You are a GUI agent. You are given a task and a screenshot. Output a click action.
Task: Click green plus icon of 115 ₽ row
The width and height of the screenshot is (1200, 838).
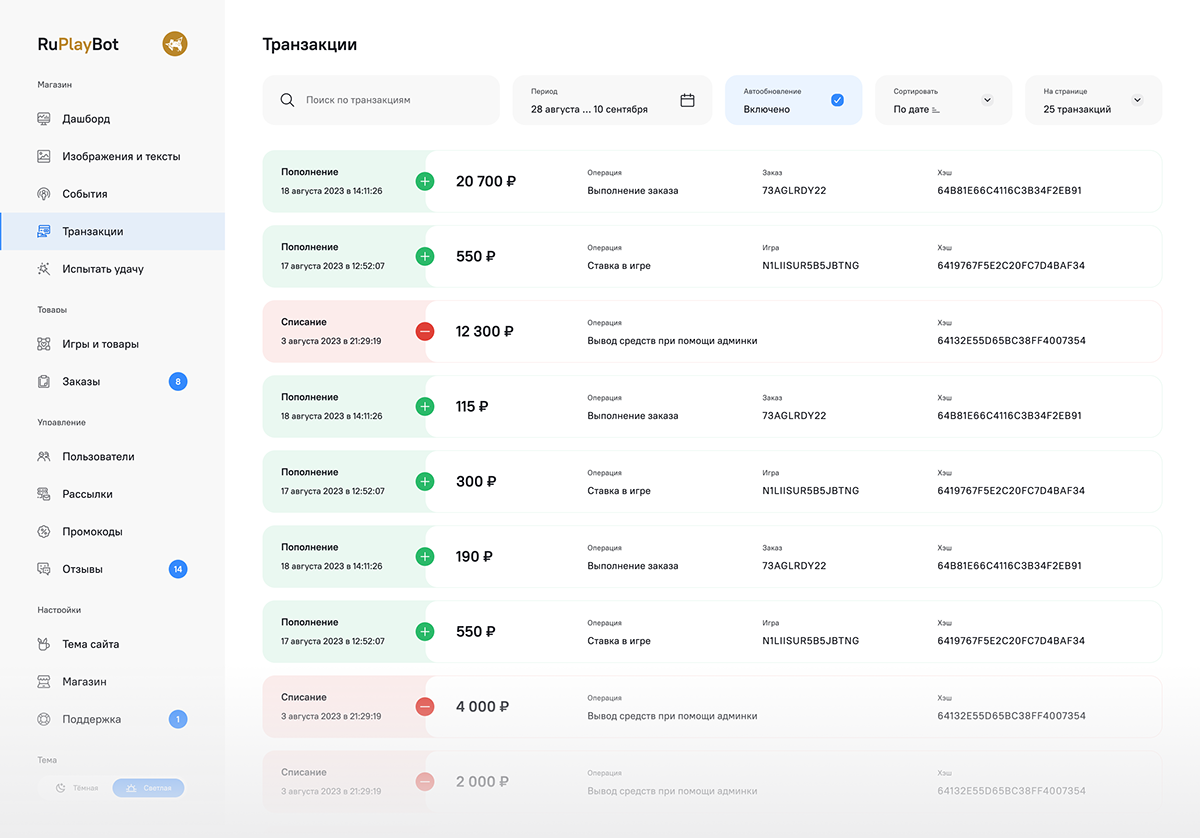[x=425, y=406]
